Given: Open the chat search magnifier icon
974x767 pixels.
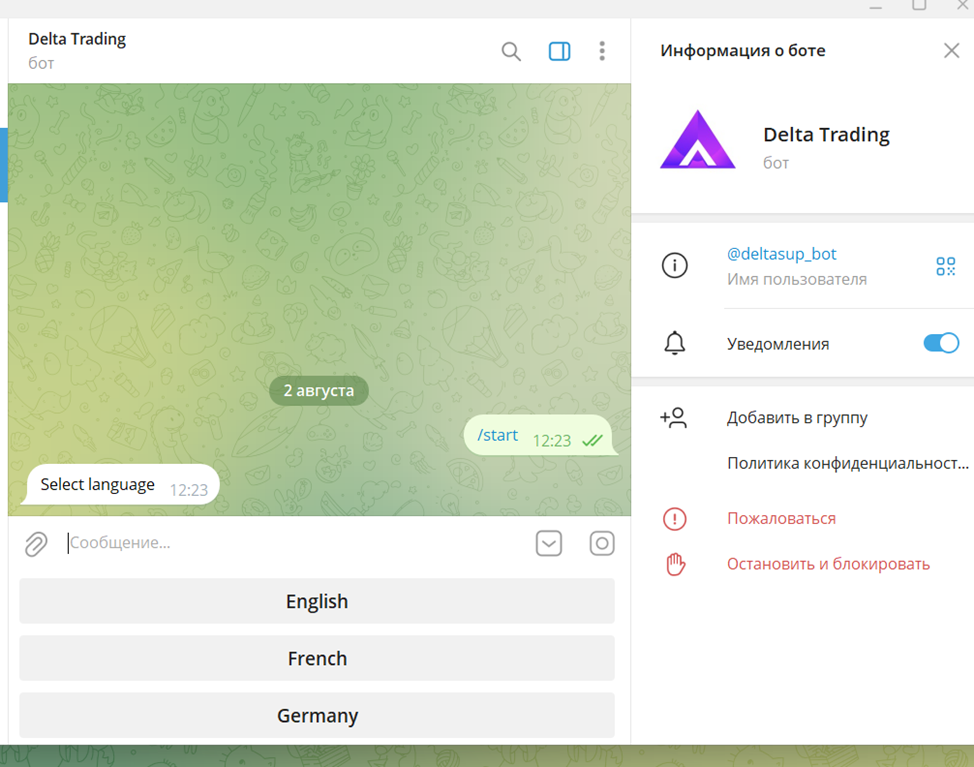Looking at the screenshot, I should click(511, 51).
